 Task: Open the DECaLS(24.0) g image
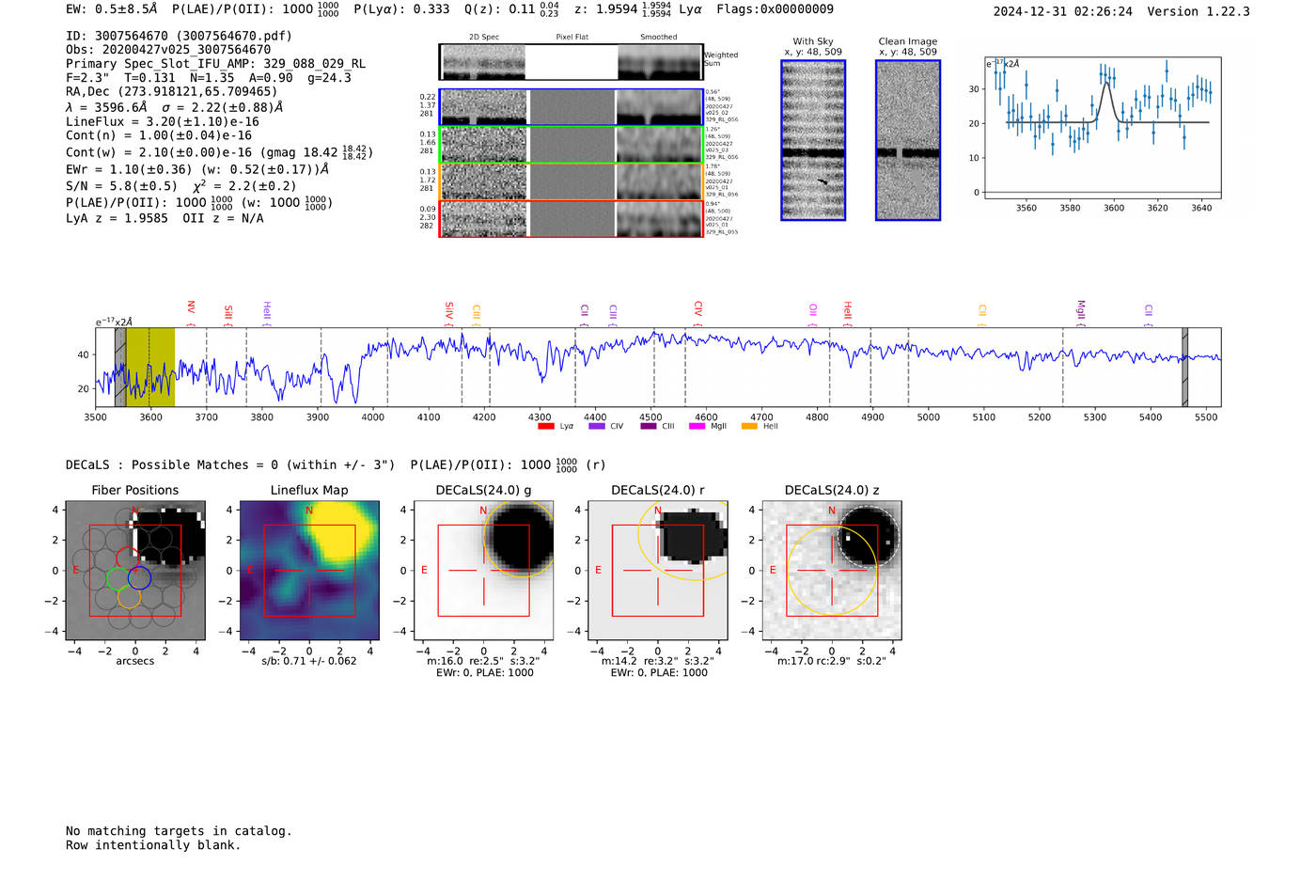pos(484,571)
